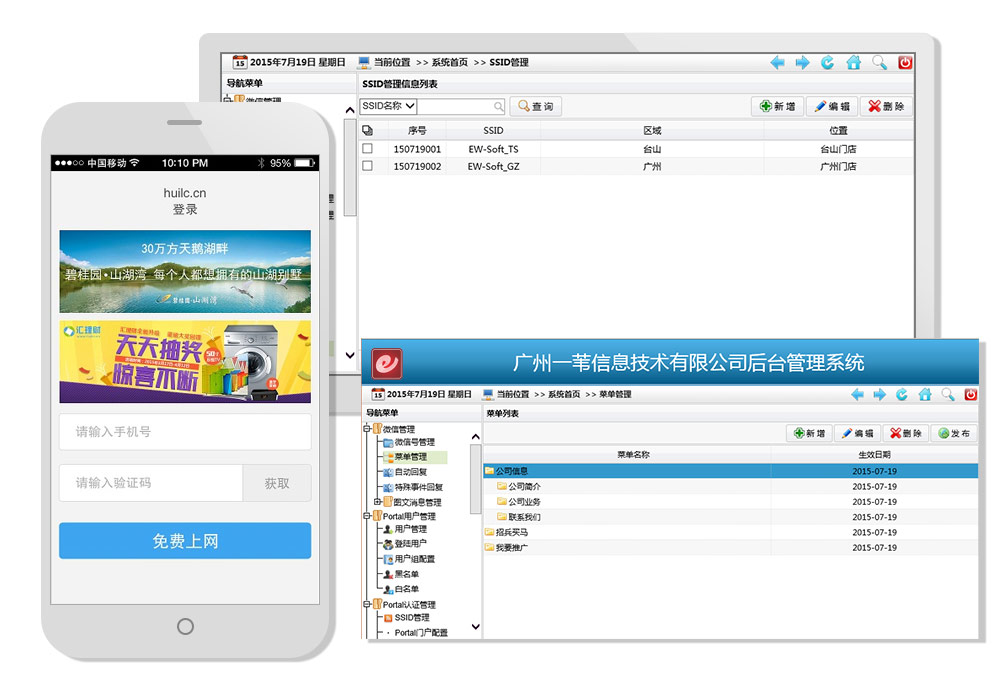Click home icon in SSID管理 window toolbar
The height and width of the screenshot is (696, 1000).
pyautogui.click(x=853, y=63)
